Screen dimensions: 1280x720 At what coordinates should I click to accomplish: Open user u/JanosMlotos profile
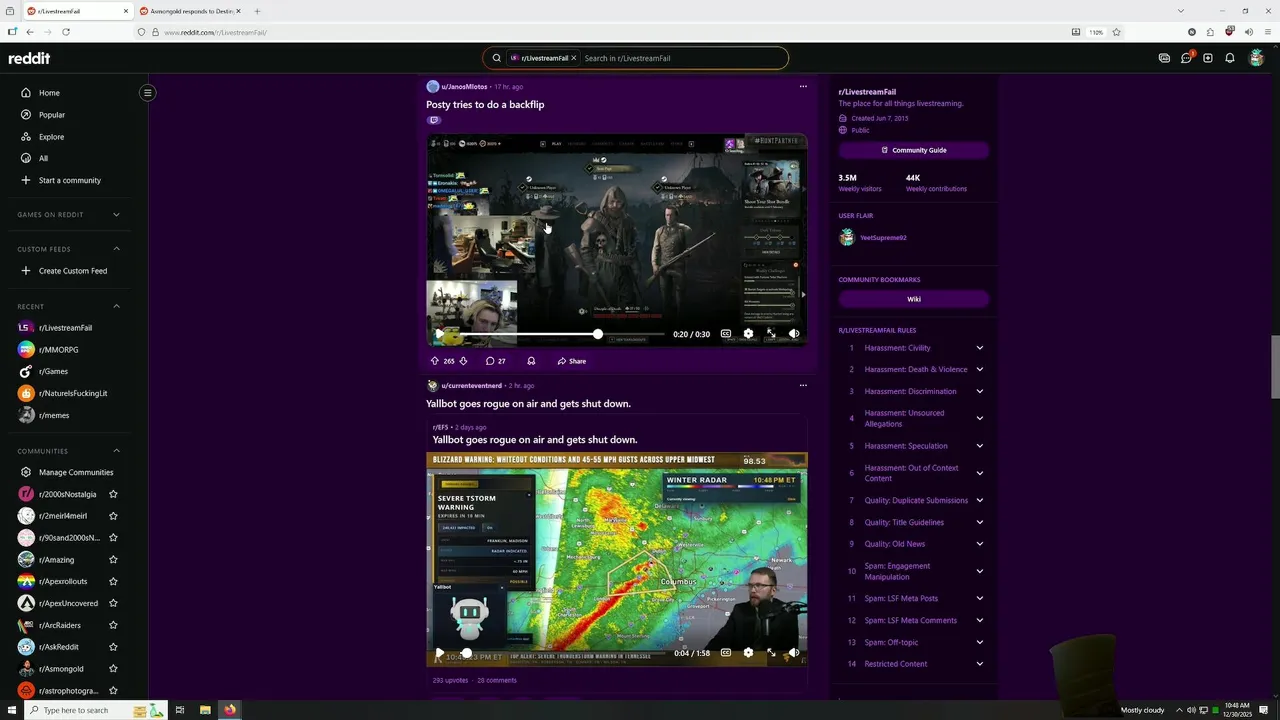pos(464,87)
